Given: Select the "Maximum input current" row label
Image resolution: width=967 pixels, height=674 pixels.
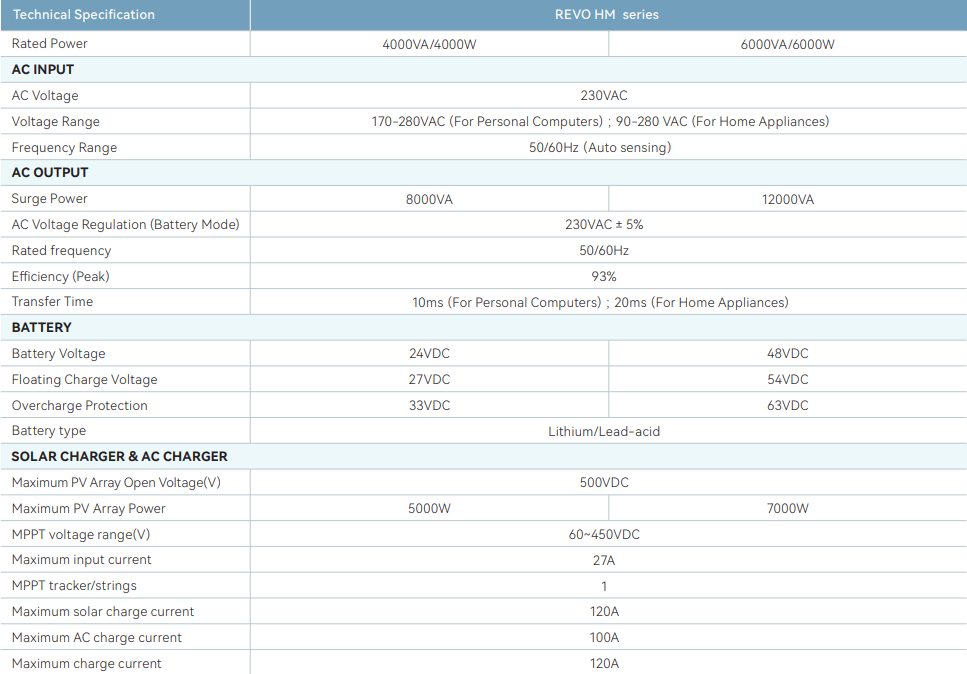Looking at the screenshot, I should coord(81,559).
